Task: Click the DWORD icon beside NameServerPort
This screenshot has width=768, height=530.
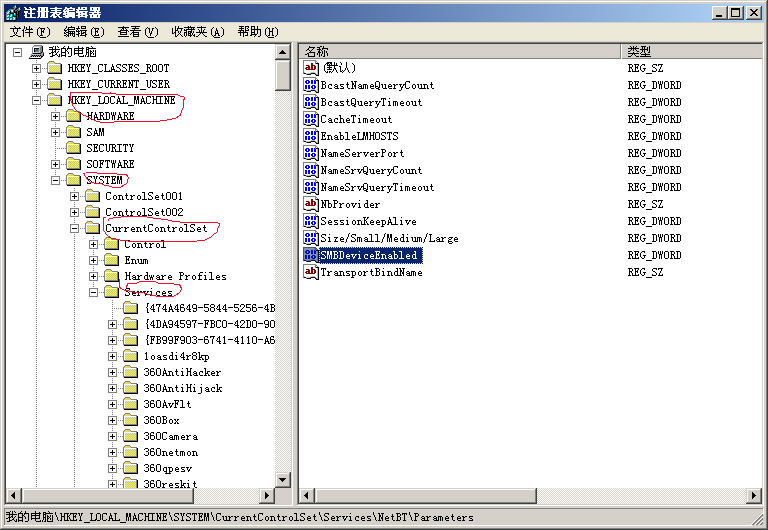Action: point(311,153)
